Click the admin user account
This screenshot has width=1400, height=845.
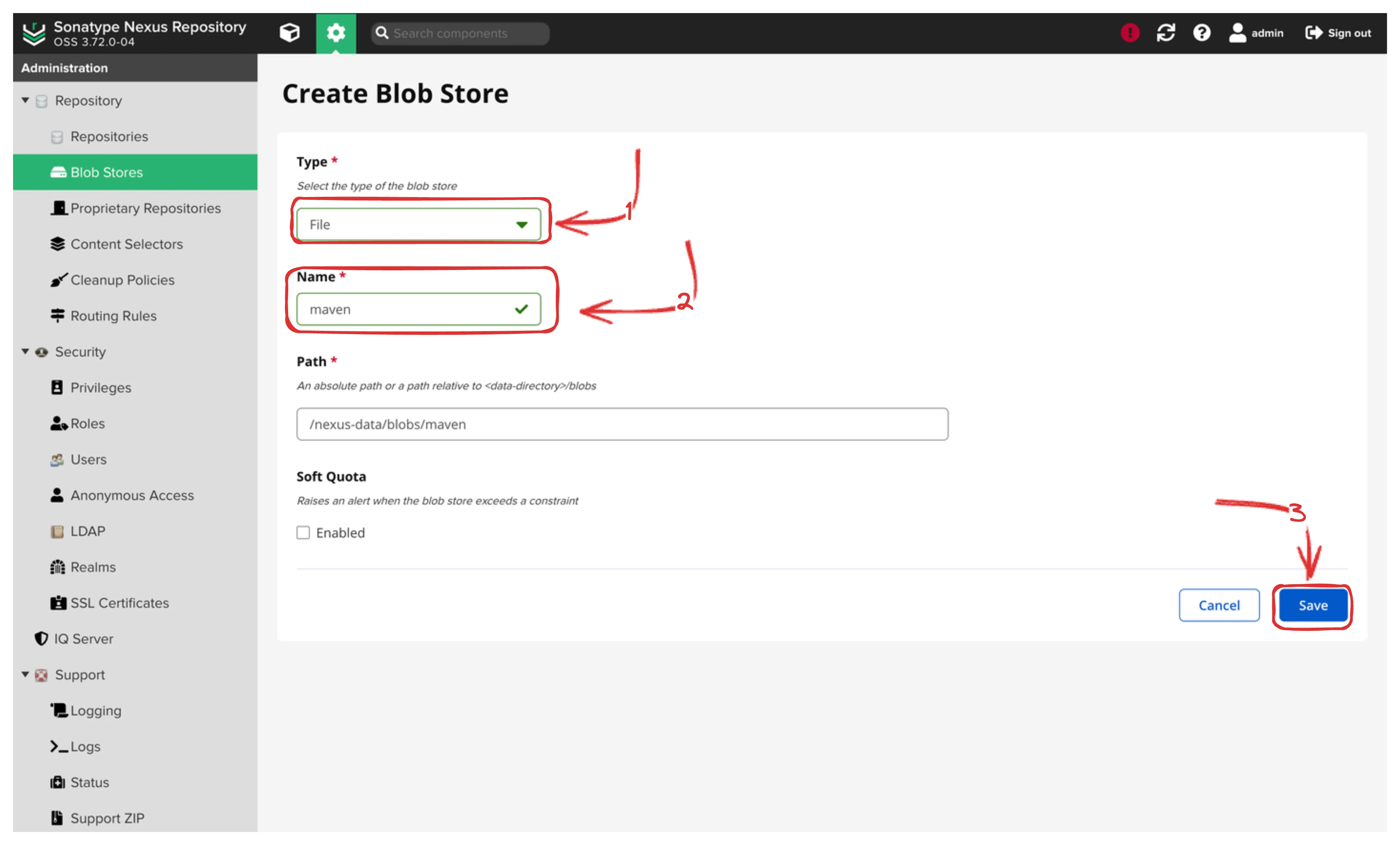pyautogui.click(x=1256, y=33)
